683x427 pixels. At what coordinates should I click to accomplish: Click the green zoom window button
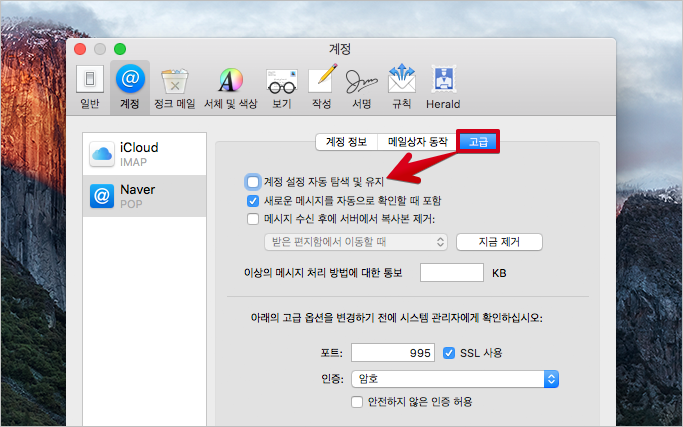pos(120,49)
